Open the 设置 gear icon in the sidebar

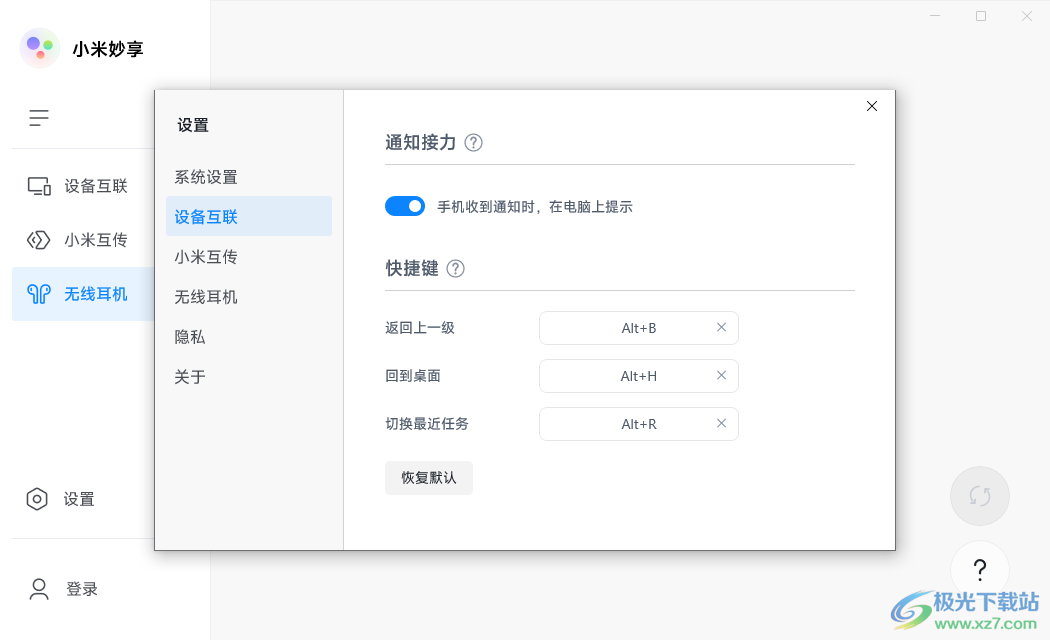(x=37, y=499)
